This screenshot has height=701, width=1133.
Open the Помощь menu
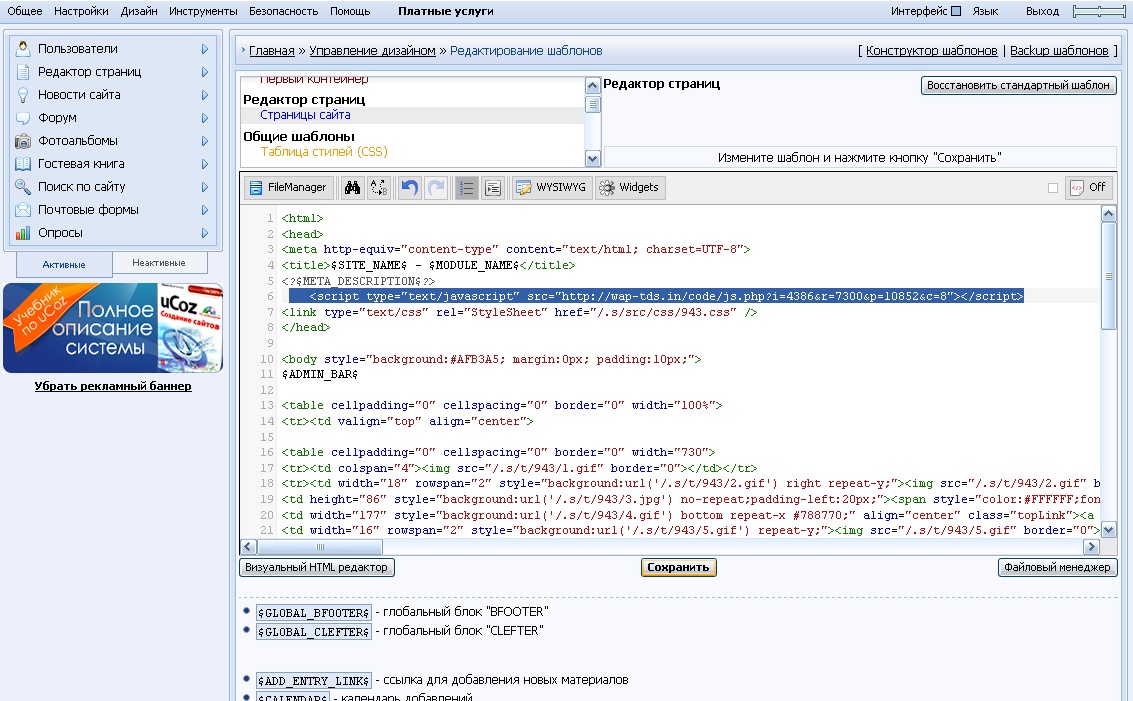point(350,11)
